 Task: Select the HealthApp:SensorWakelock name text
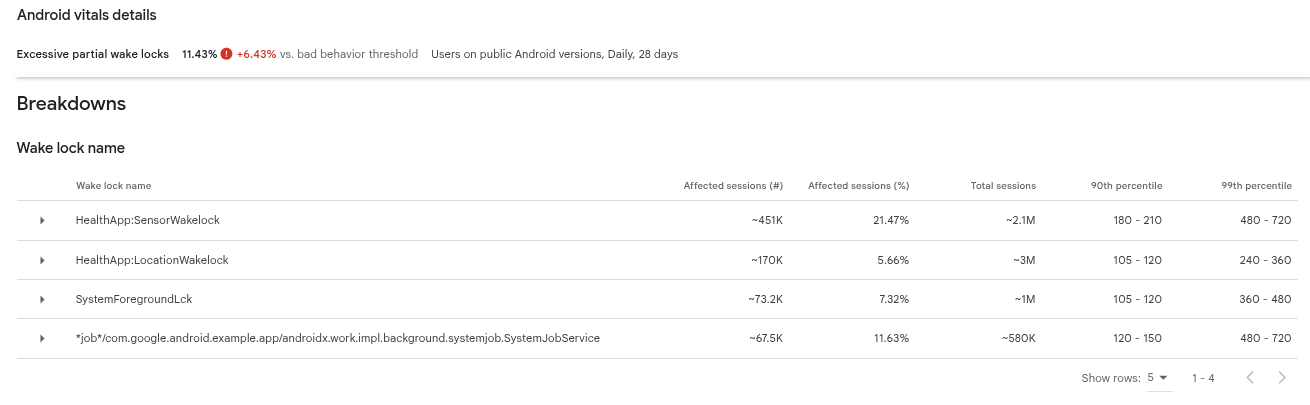click(147, 220)
